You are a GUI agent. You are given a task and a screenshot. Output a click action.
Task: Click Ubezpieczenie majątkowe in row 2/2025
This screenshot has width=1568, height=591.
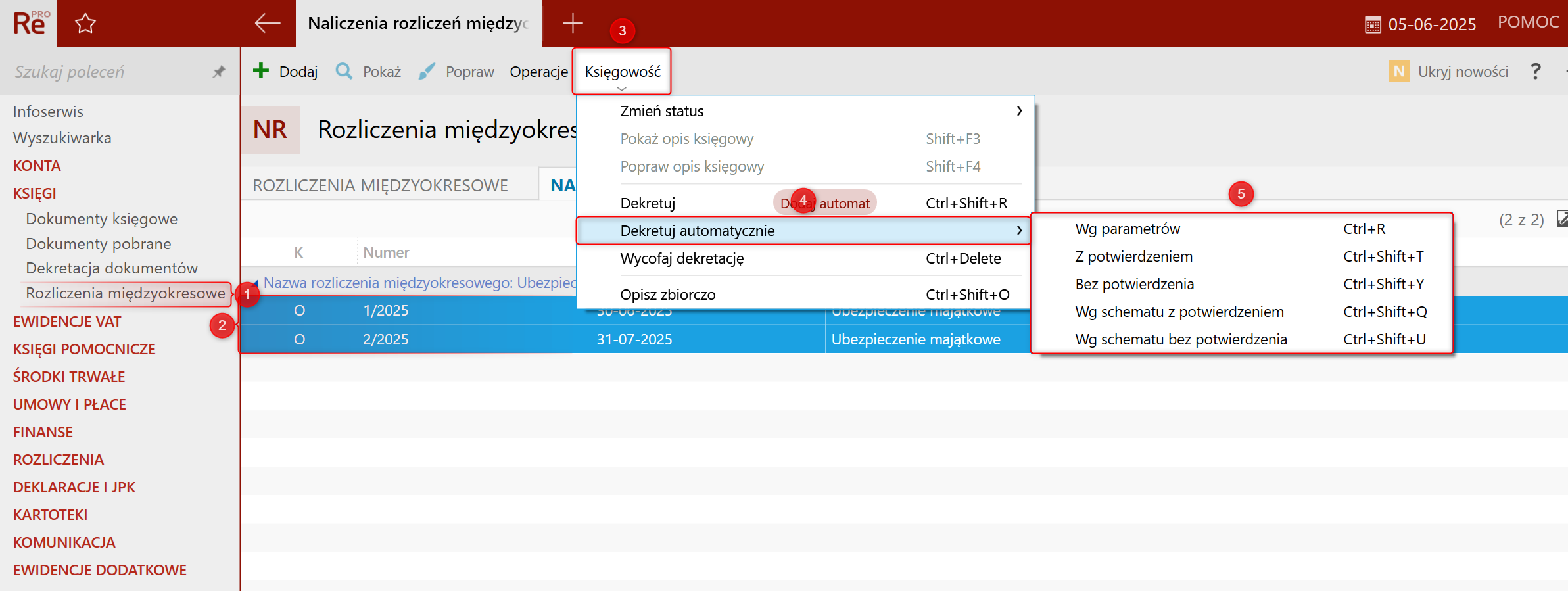click(x=916, y=339)
